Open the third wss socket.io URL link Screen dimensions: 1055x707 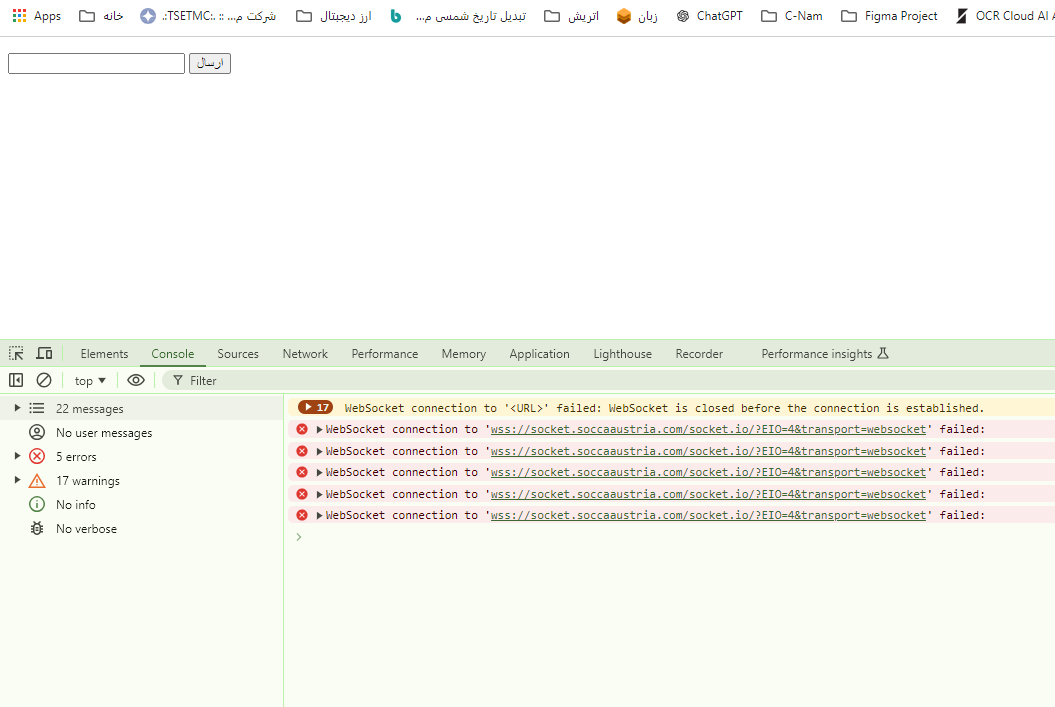(708, 472)
